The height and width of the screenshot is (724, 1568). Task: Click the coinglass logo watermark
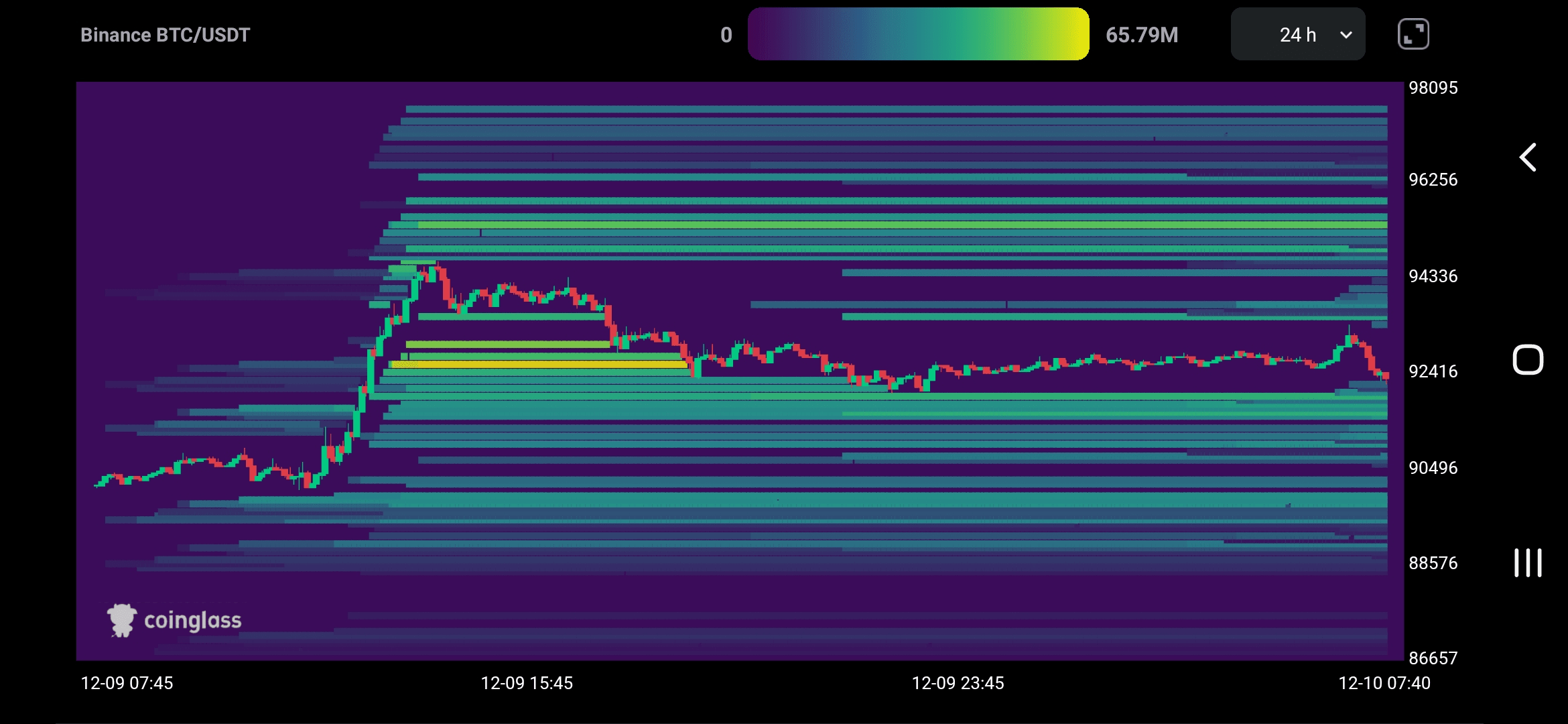(x=122, y=620)
